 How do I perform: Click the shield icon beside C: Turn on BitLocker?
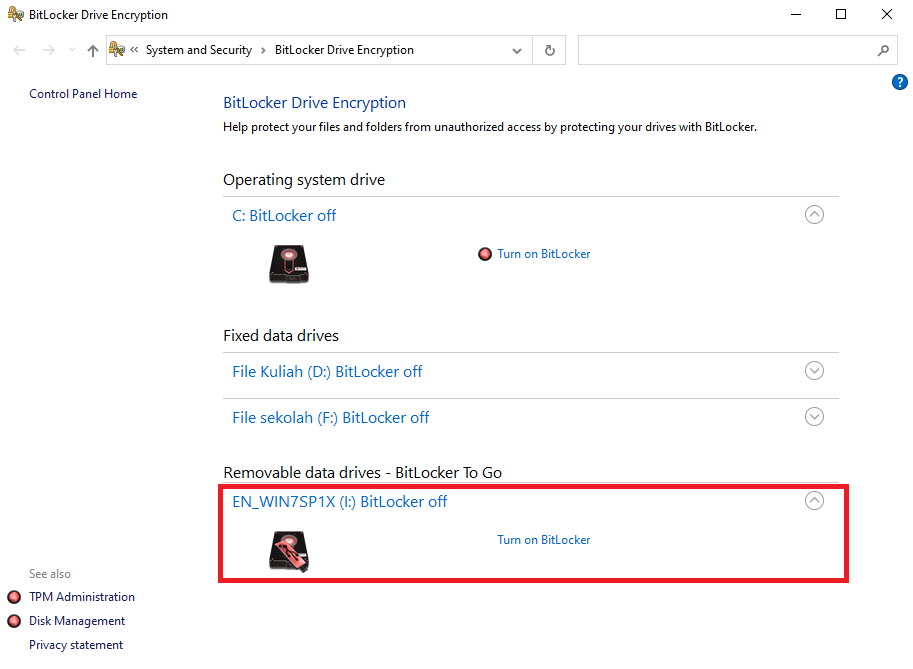[x=484, y=254]
